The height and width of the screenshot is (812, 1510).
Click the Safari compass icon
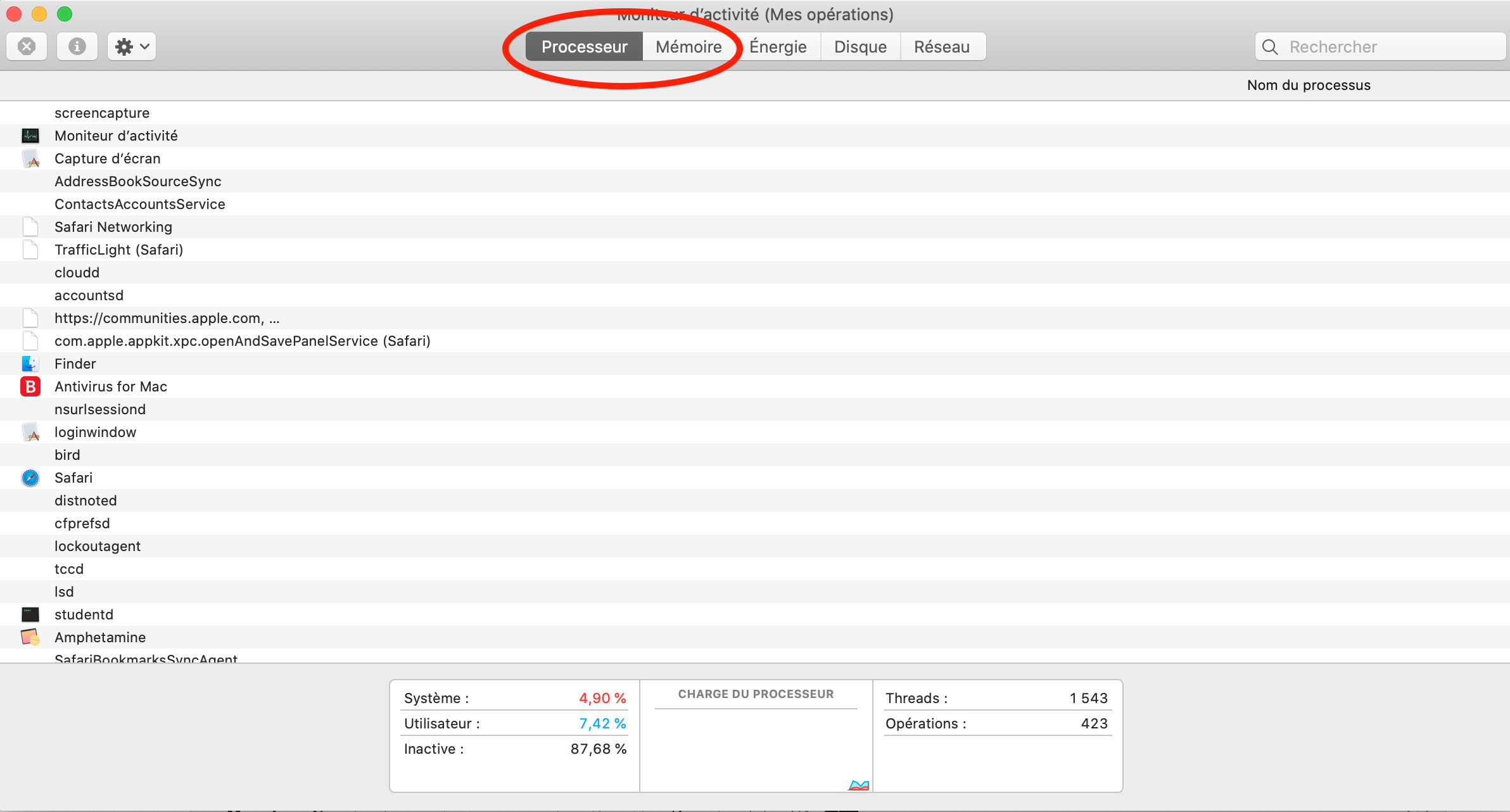30,478
